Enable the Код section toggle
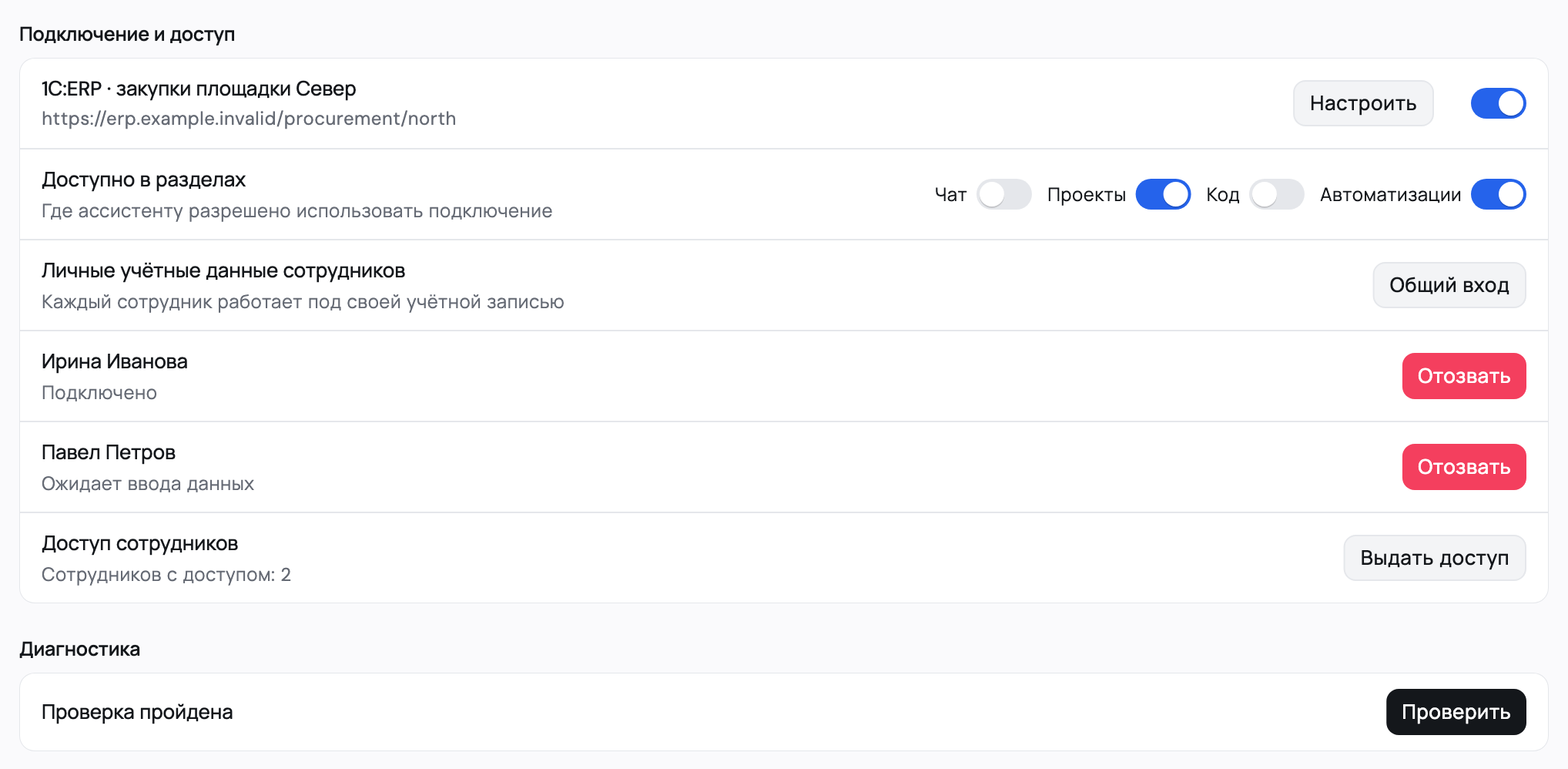The image size is (1568, 769). click(x=1276, y=194)
